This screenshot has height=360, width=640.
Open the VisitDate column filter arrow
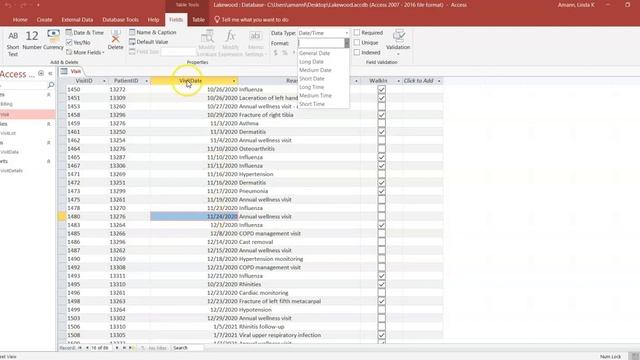[234, 81]
